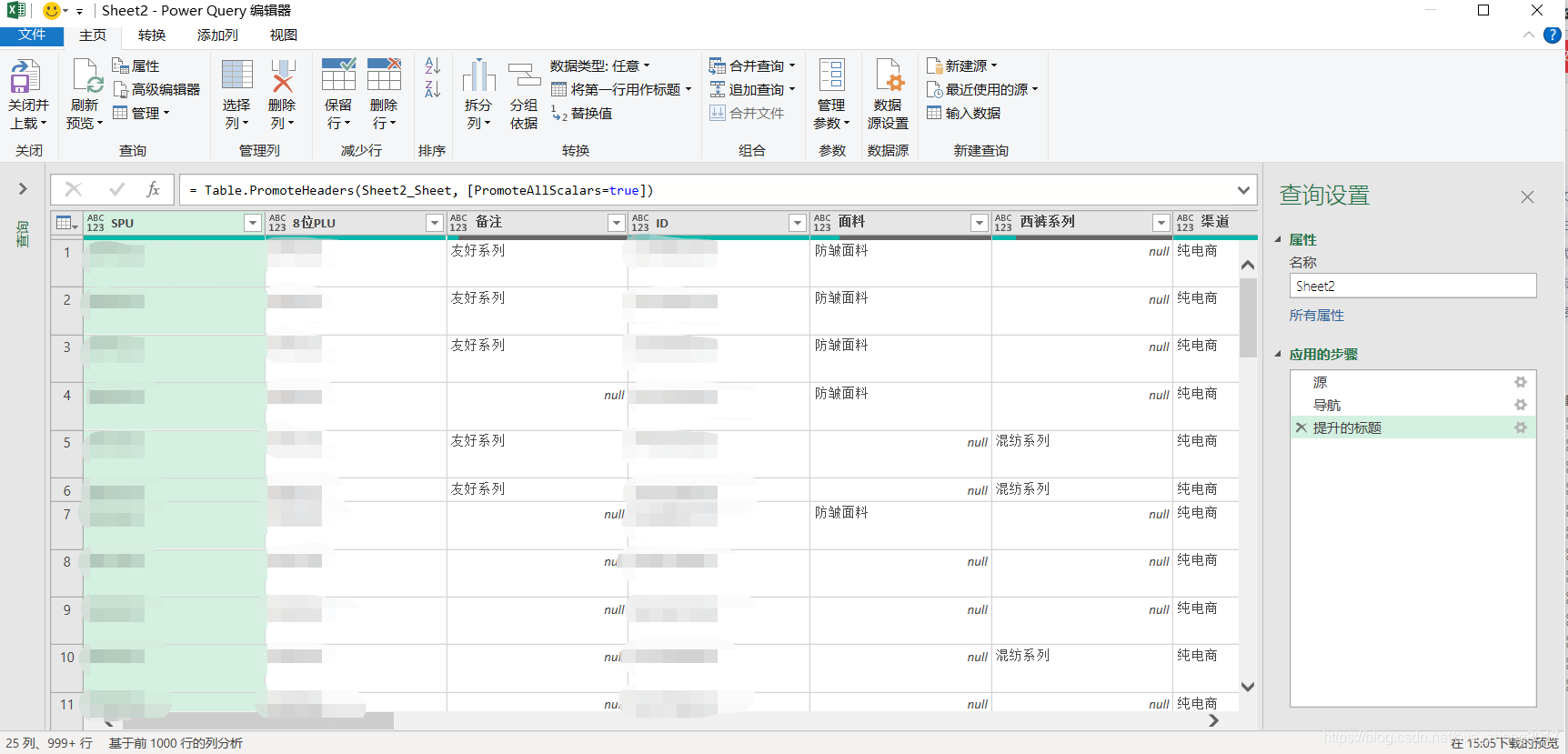This screenshot has height=754, width=1568.
Task: Click the vertical scrollbar down arrow
Action: coord(1248,687)
